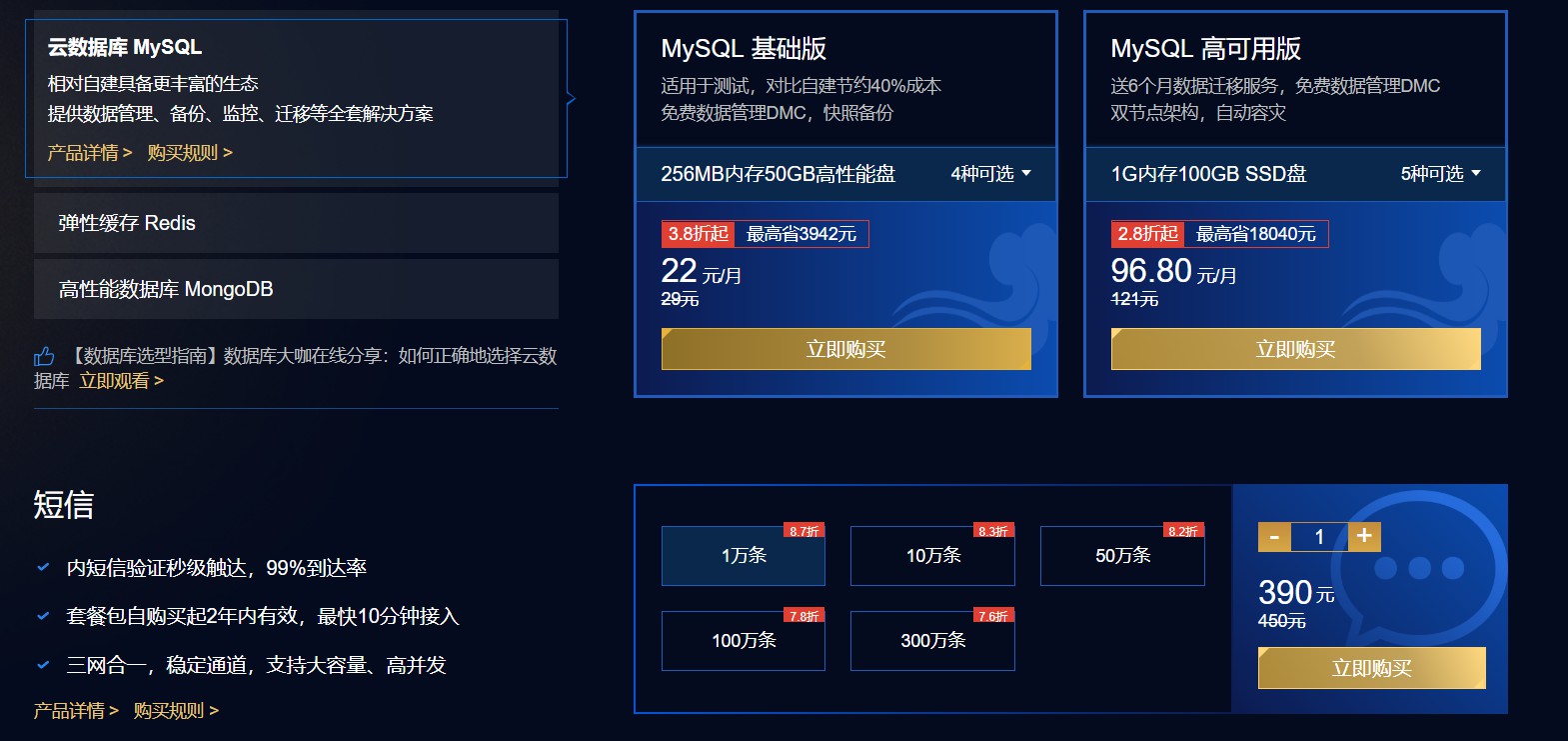Click the 2.8折起 discount badge

point(1147,234)
